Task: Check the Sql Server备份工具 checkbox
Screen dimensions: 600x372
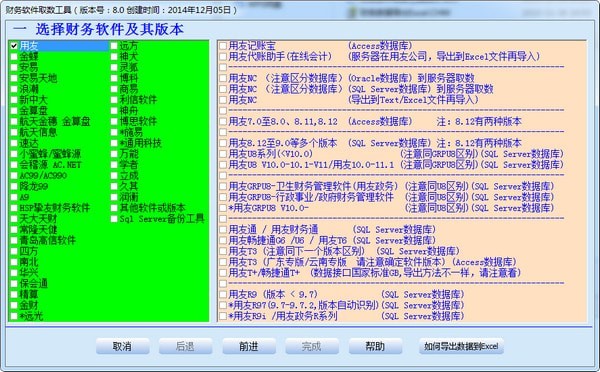Action: click(x=114, y=219)
